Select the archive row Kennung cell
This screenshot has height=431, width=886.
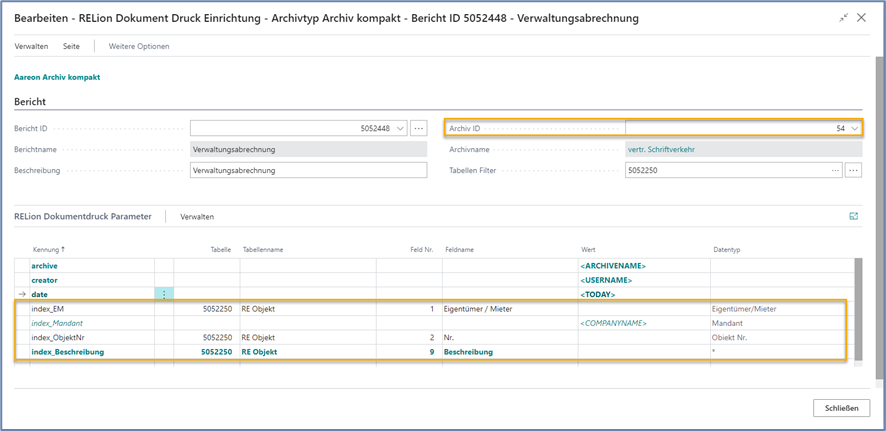point(92,265)
